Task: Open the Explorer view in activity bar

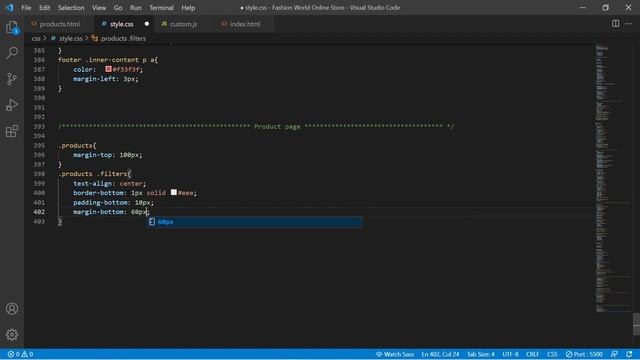Action: (12, 27)
